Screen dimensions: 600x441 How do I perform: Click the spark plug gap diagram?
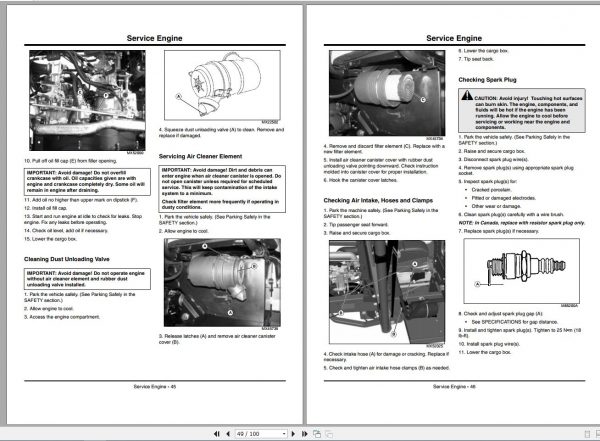pyautogui.click(x=522, y=271)
